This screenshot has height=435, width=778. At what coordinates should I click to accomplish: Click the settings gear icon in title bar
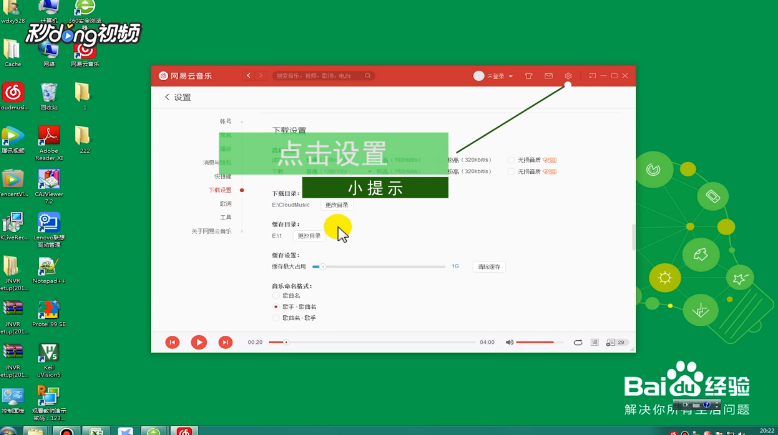point(568,76)
